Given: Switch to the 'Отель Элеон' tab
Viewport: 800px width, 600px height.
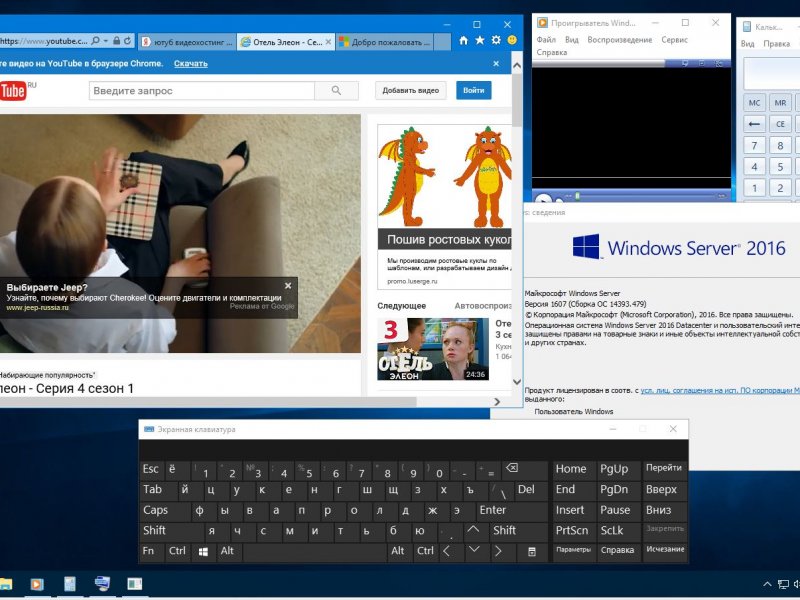Looking at the screenshot, I should [x=286, y=42].
